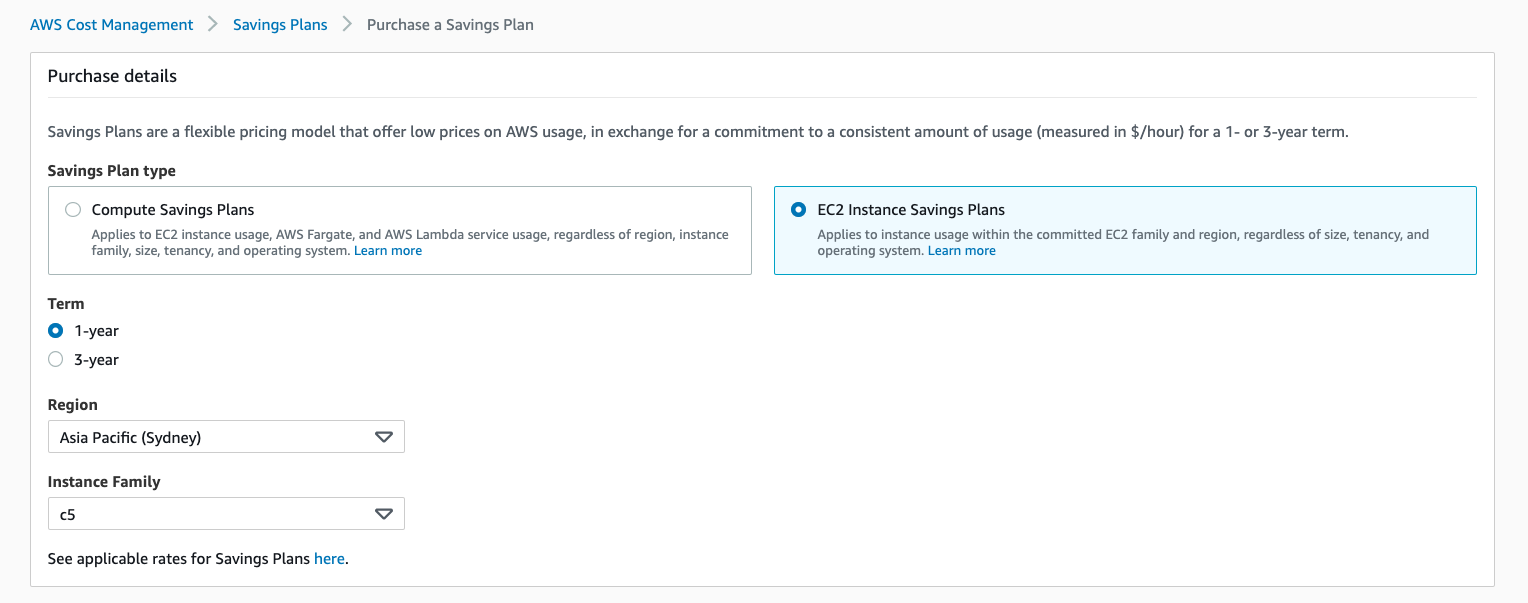Click the arrow icon in Instance Family field
The height and width of the screenshot is (603, 1528).
383,514
